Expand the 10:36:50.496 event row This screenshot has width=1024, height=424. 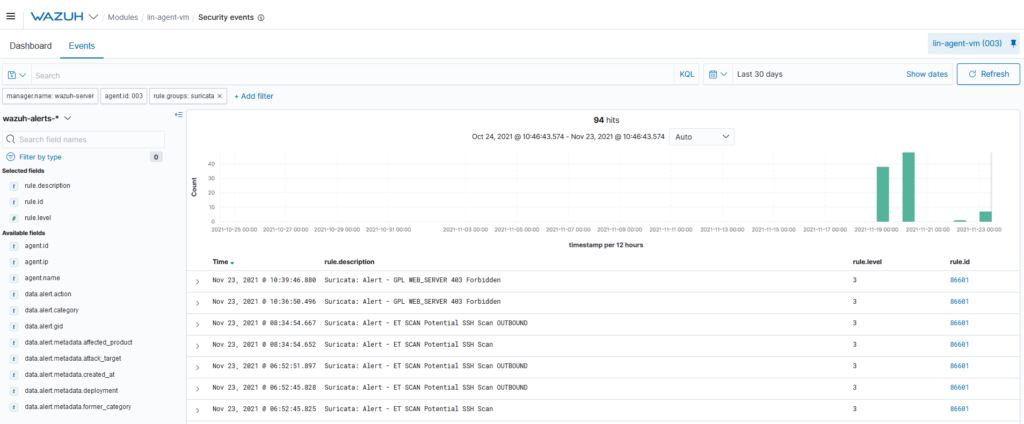click(x=198, y=302)
